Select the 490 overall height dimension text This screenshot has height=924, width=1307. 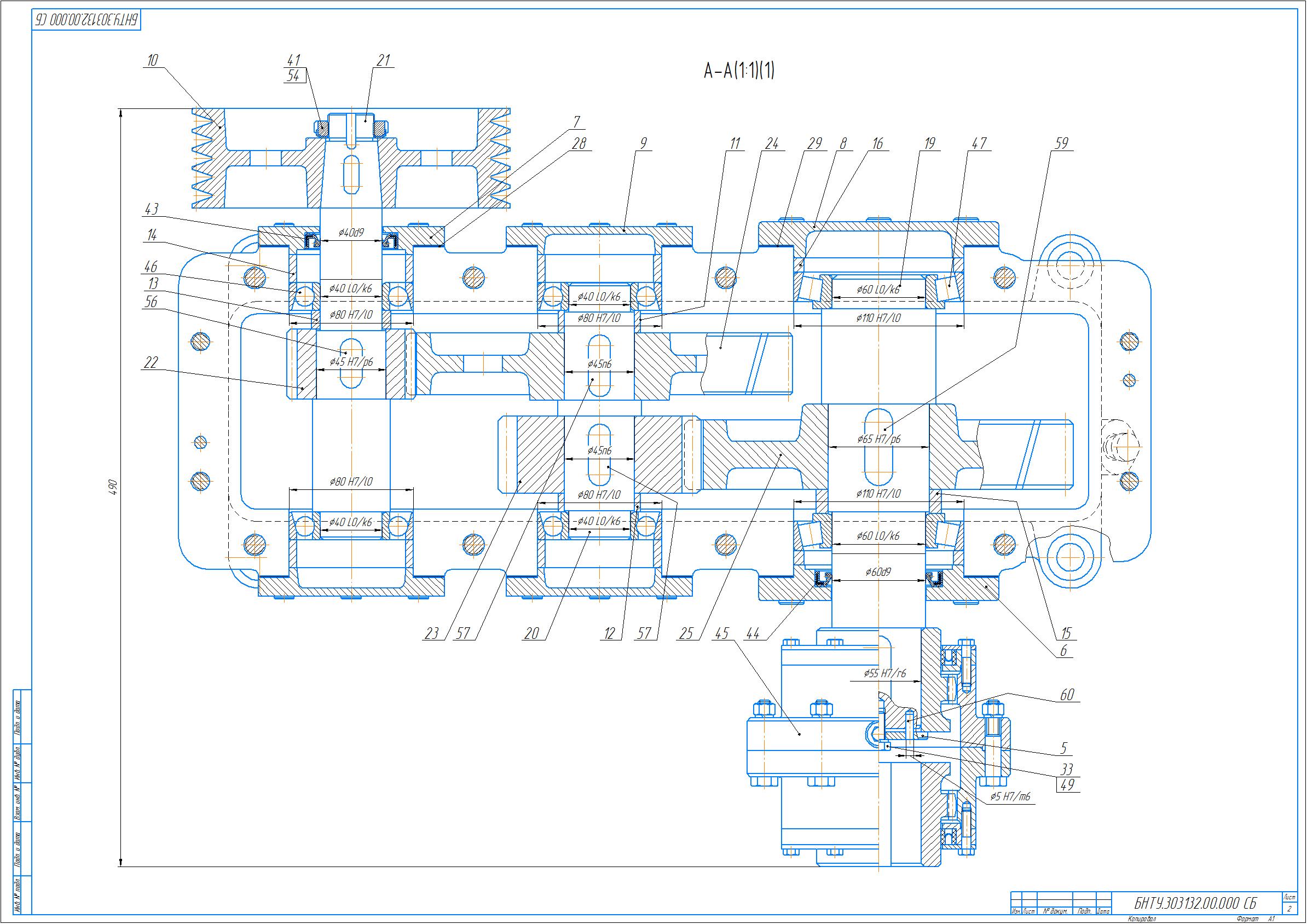(x=113, y=487)
